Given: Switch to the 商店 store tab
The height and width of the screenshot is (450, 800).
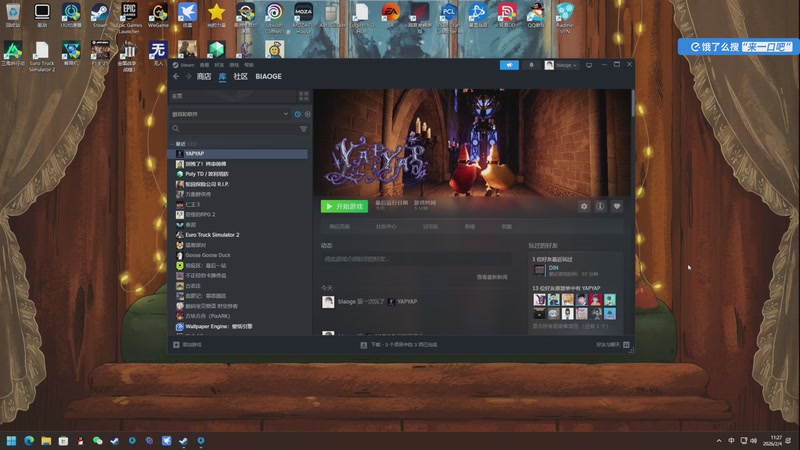Looking at the screenshot, I should click(x=204, y=77).
